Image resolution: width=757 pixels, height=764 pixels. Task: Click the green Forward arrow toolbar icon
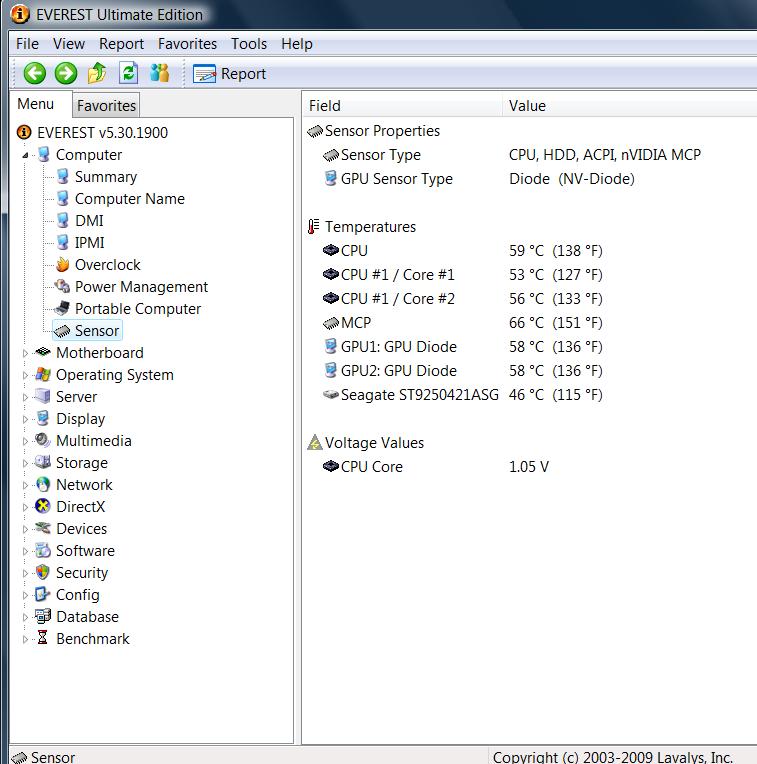click(x=66, y=74)
